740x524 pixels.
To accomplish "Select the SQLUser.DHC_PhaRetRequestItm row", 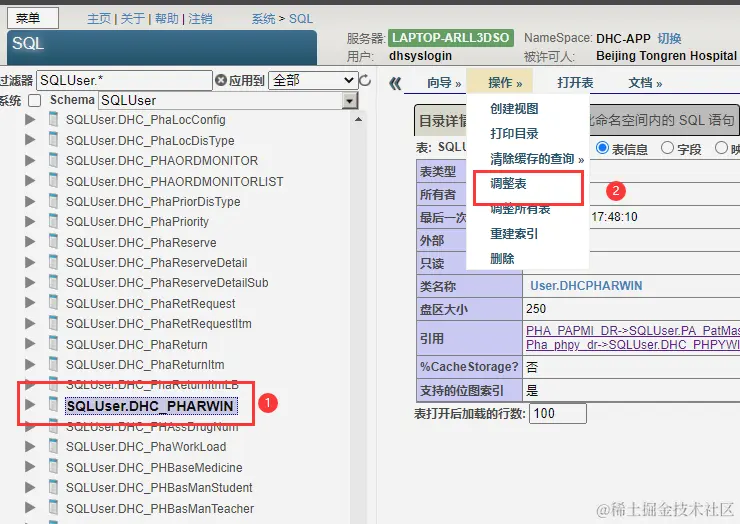I will [x=158, y=323].
